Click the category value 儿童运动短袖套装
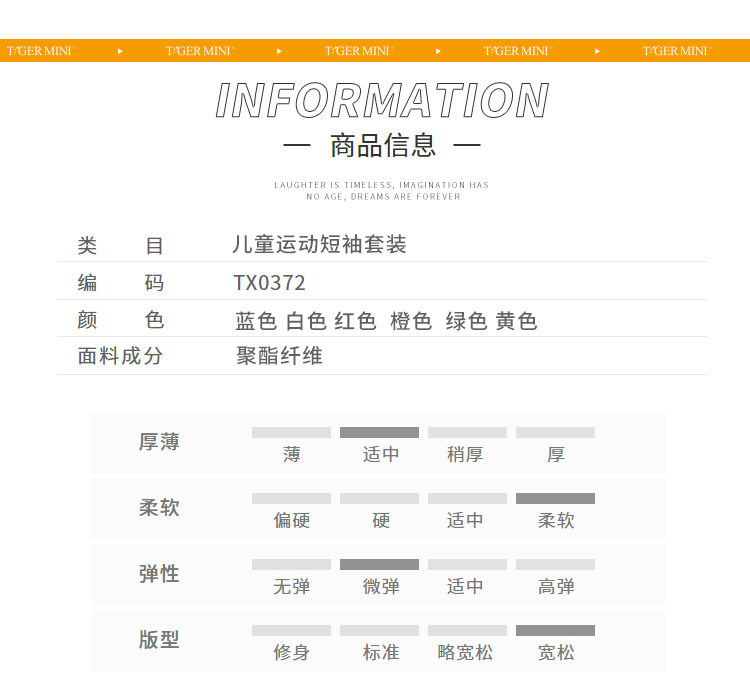The height and width of the screenshot is (689, 750). tap(320, 244)
